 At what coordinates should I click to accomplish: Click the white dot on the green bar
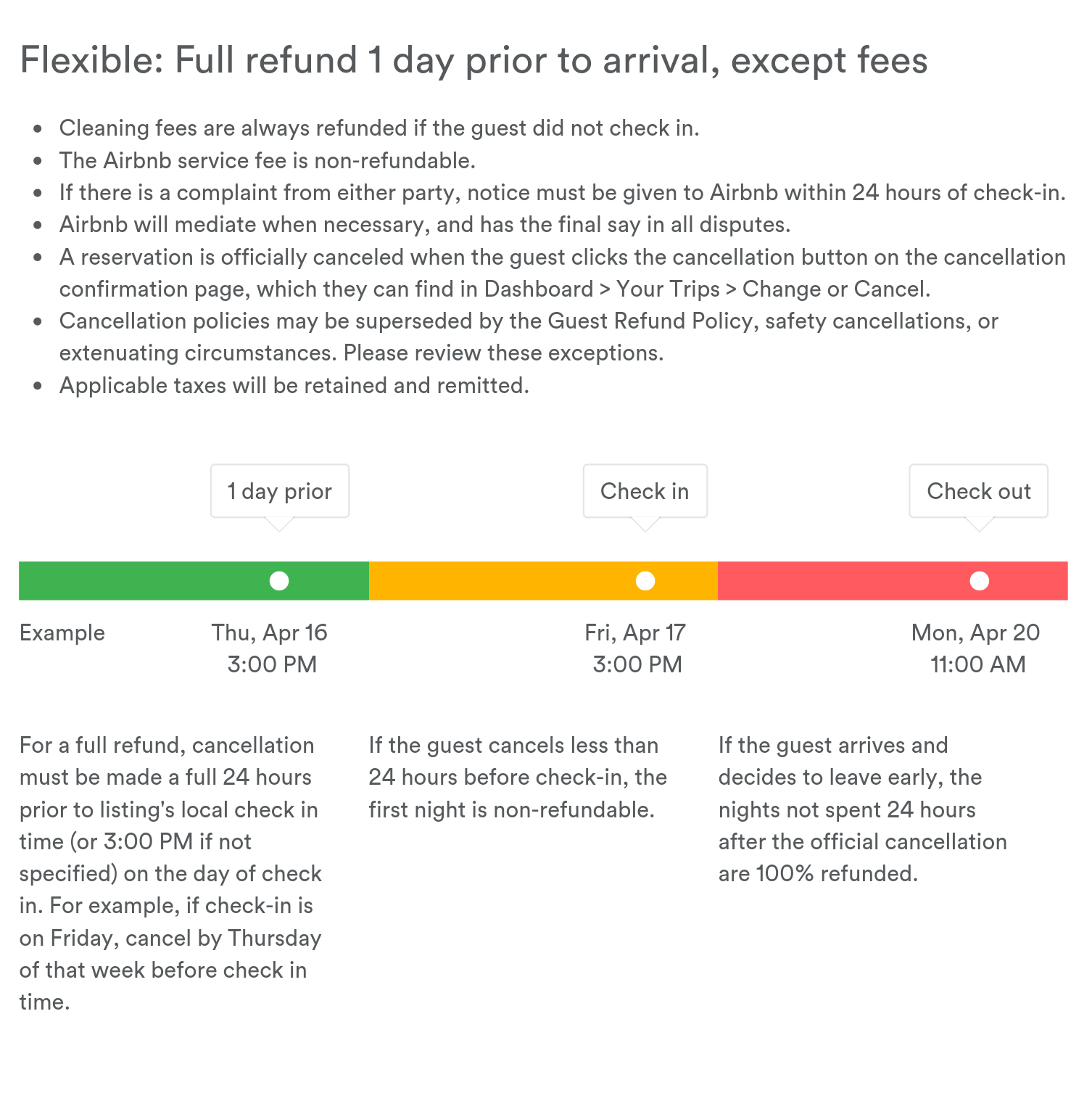pos(279,581)
